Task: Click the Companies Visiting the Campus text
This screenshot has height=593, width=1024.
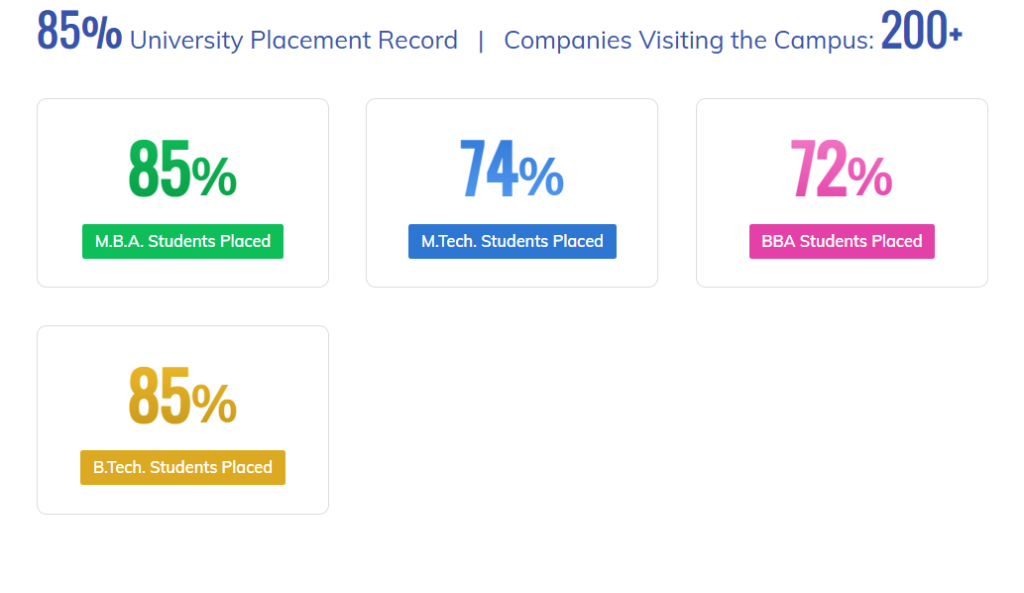Action: [689, 40]
